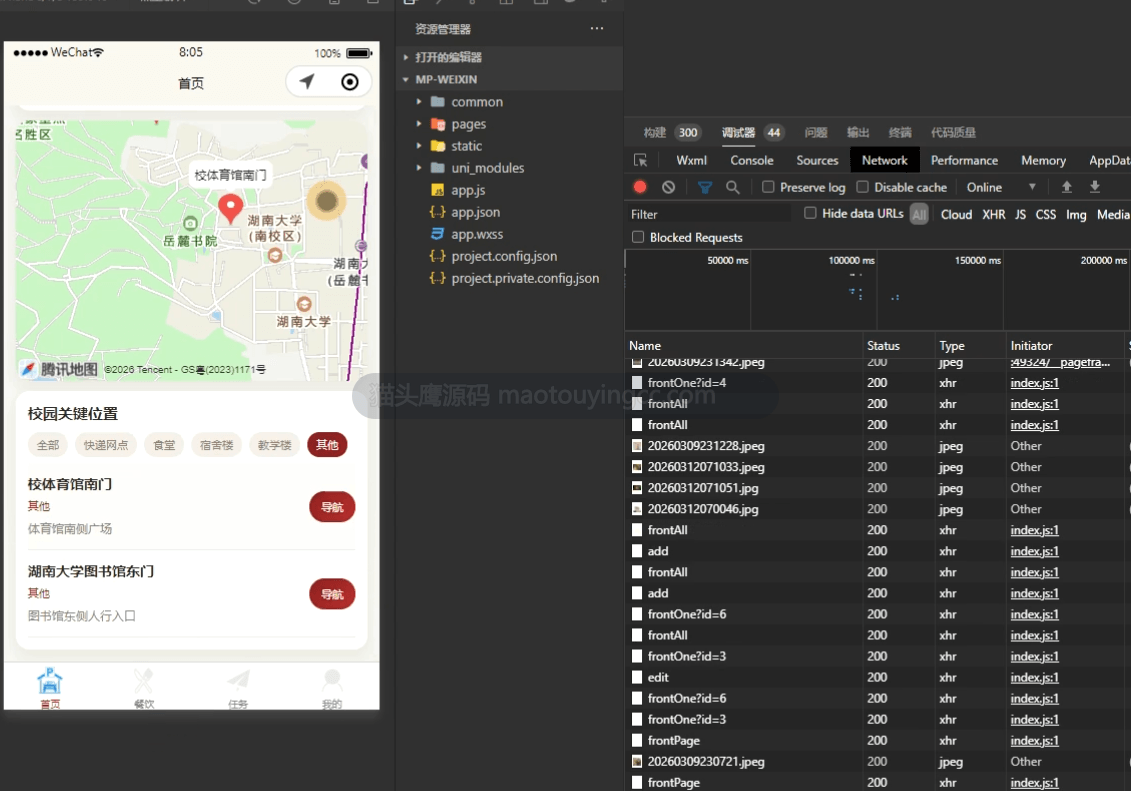
Task: Click the export HAR download arrow
Action: coord(1094,187)
